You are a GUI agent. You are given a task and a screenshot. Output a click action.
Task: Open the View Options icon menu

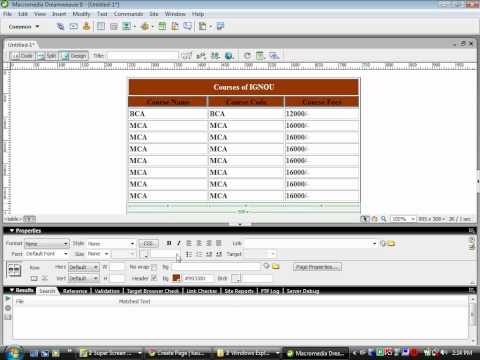point(260,56)
